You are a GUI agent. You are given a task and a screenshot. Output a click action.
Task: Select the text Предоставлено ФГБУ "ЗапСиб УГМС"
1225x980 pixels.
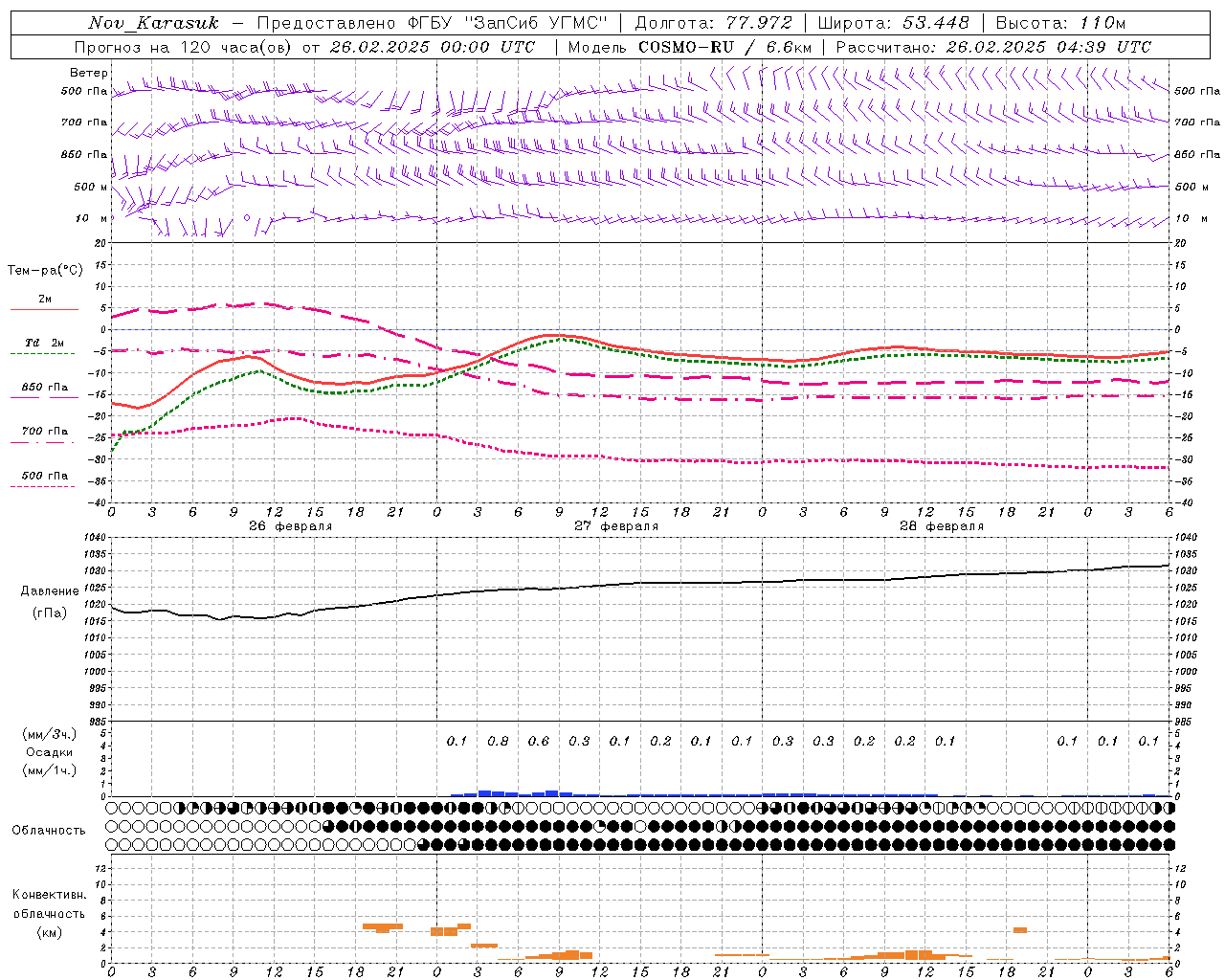click(x=434, y=23)
